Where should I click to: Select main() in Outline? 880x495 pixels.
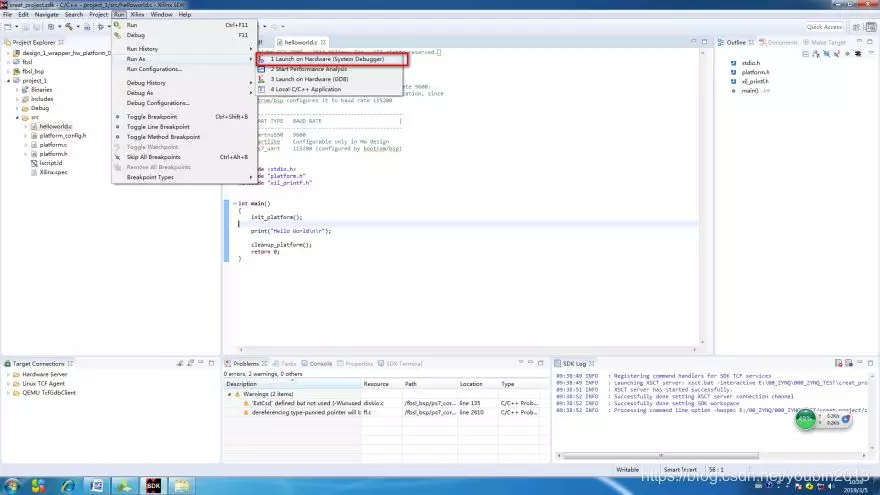[750, 90]
